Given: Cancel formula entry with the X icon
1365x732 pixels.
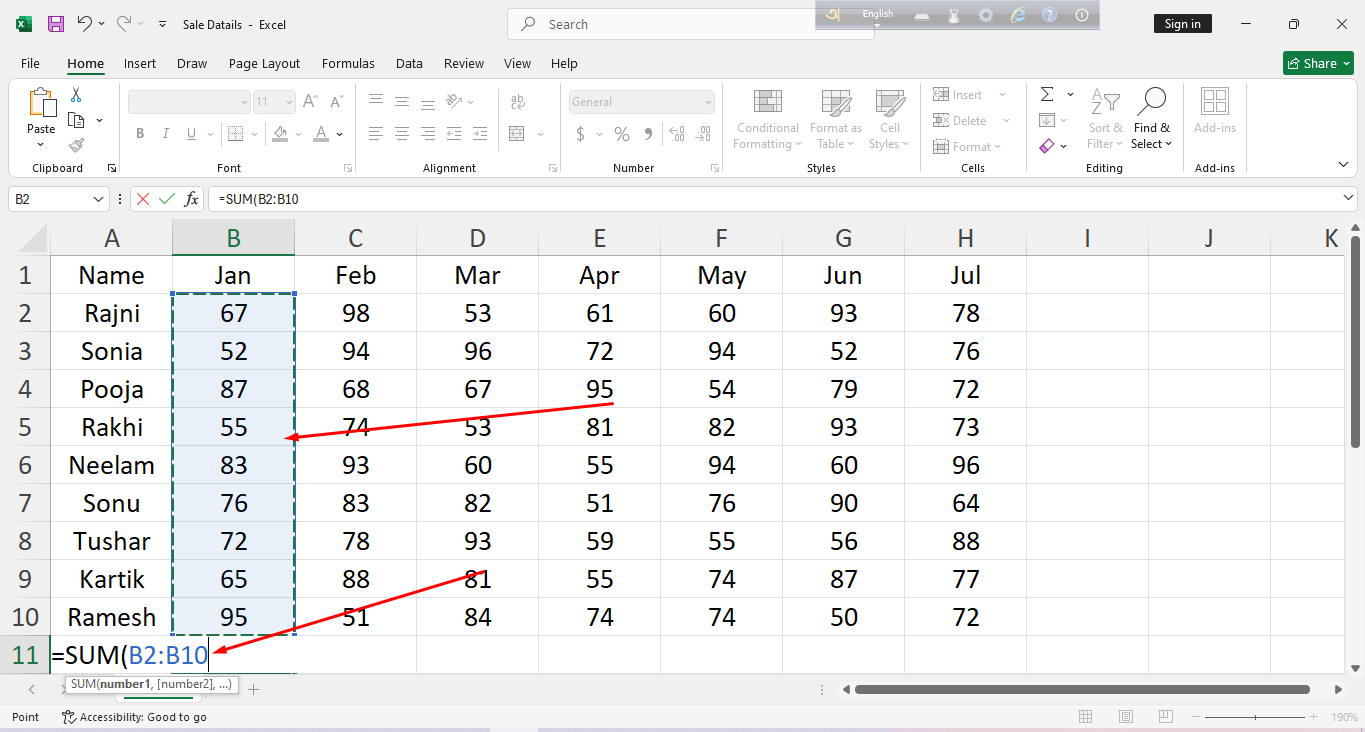Looking at the screenshot, I should click(143, 199).
